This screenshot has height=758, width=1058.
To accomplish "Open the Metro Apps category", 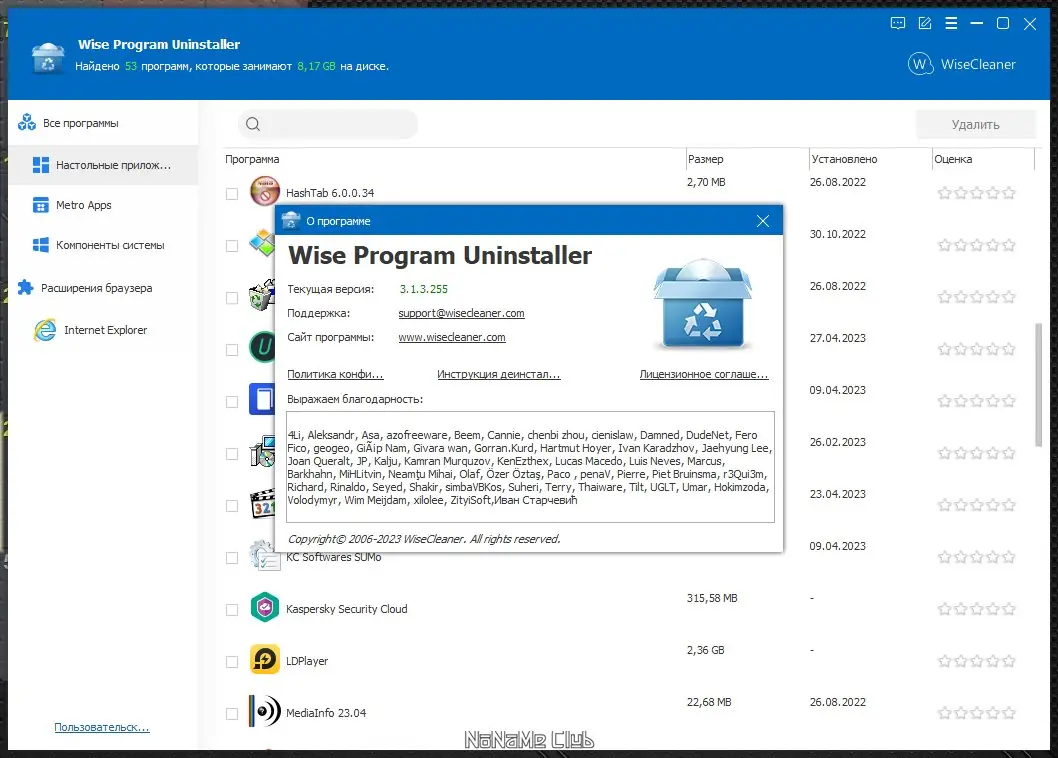I will tap(103, 205).
